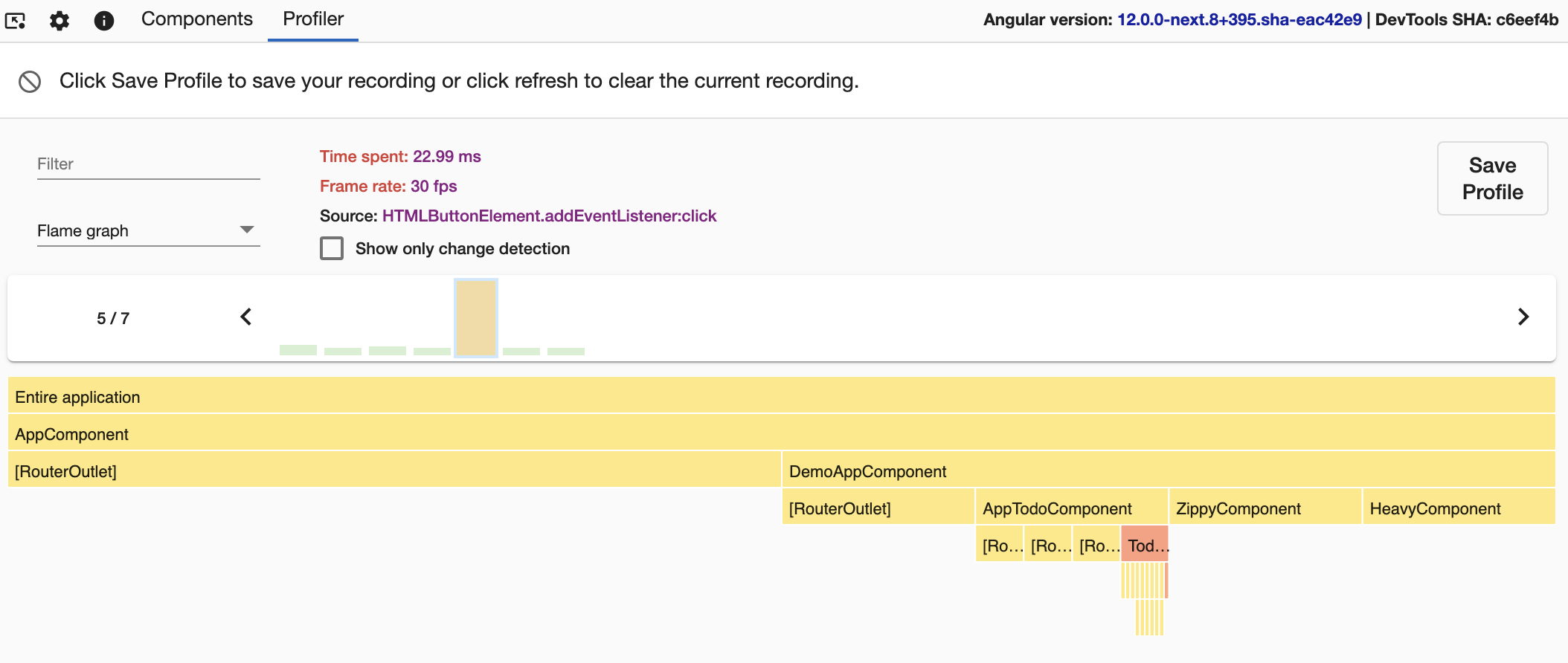Click the inspect element picker icon
Screen dimensions: 1568x663
click(16, 20)
